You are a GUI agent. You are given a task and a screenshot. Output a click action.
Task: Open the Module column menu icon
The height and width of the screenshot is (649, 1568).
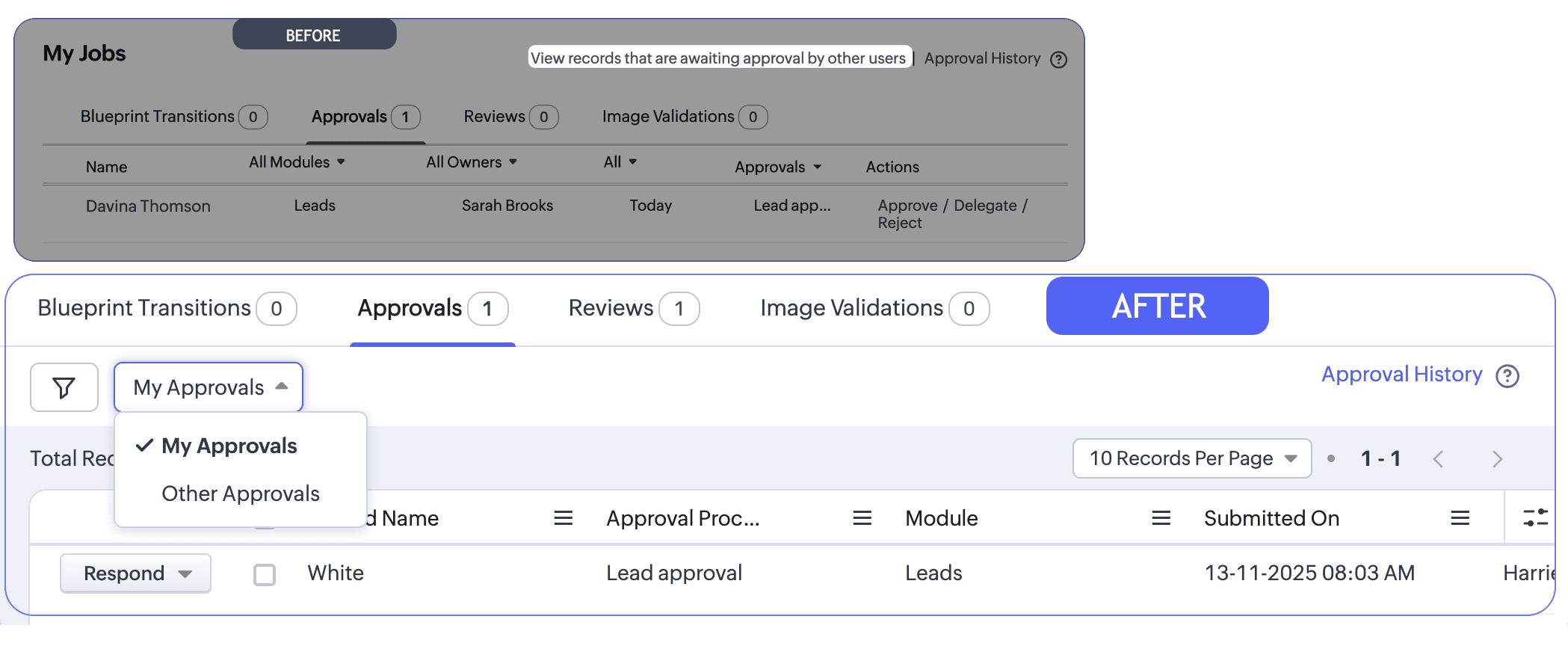point(1161,518)
